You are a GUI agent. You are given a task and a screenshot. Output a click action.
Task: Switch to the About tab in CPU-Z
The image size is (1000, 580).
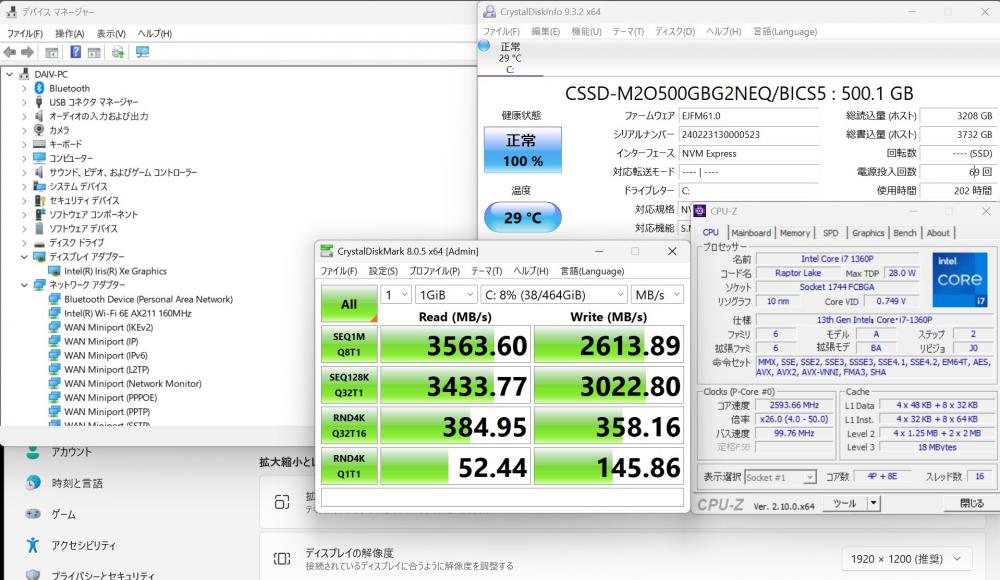(938, 233)
